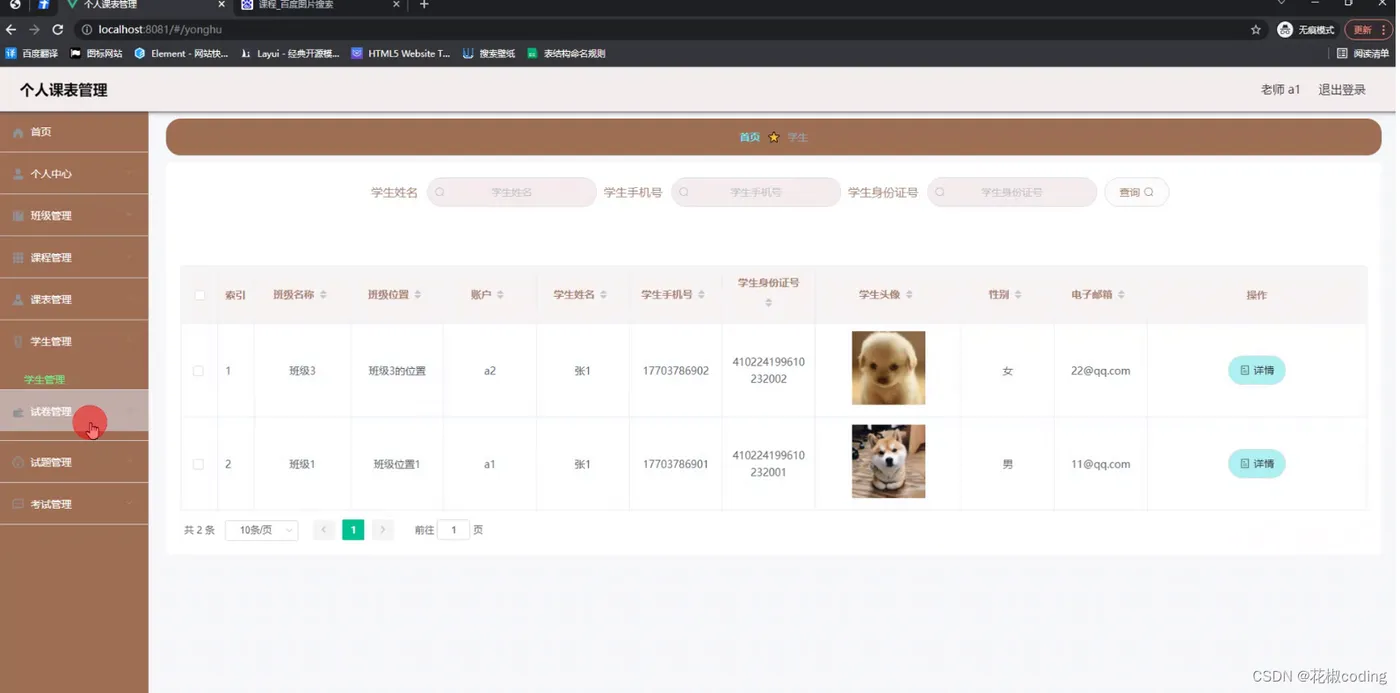The image size is (1400, 693).
Task: Focus the 学生姓名 search field
Action: [x=511, y=193]
